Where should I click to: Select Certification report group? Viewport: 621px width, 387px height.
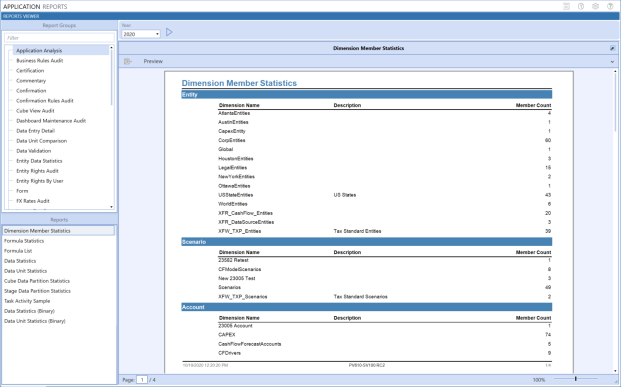[x=30, y=71]
